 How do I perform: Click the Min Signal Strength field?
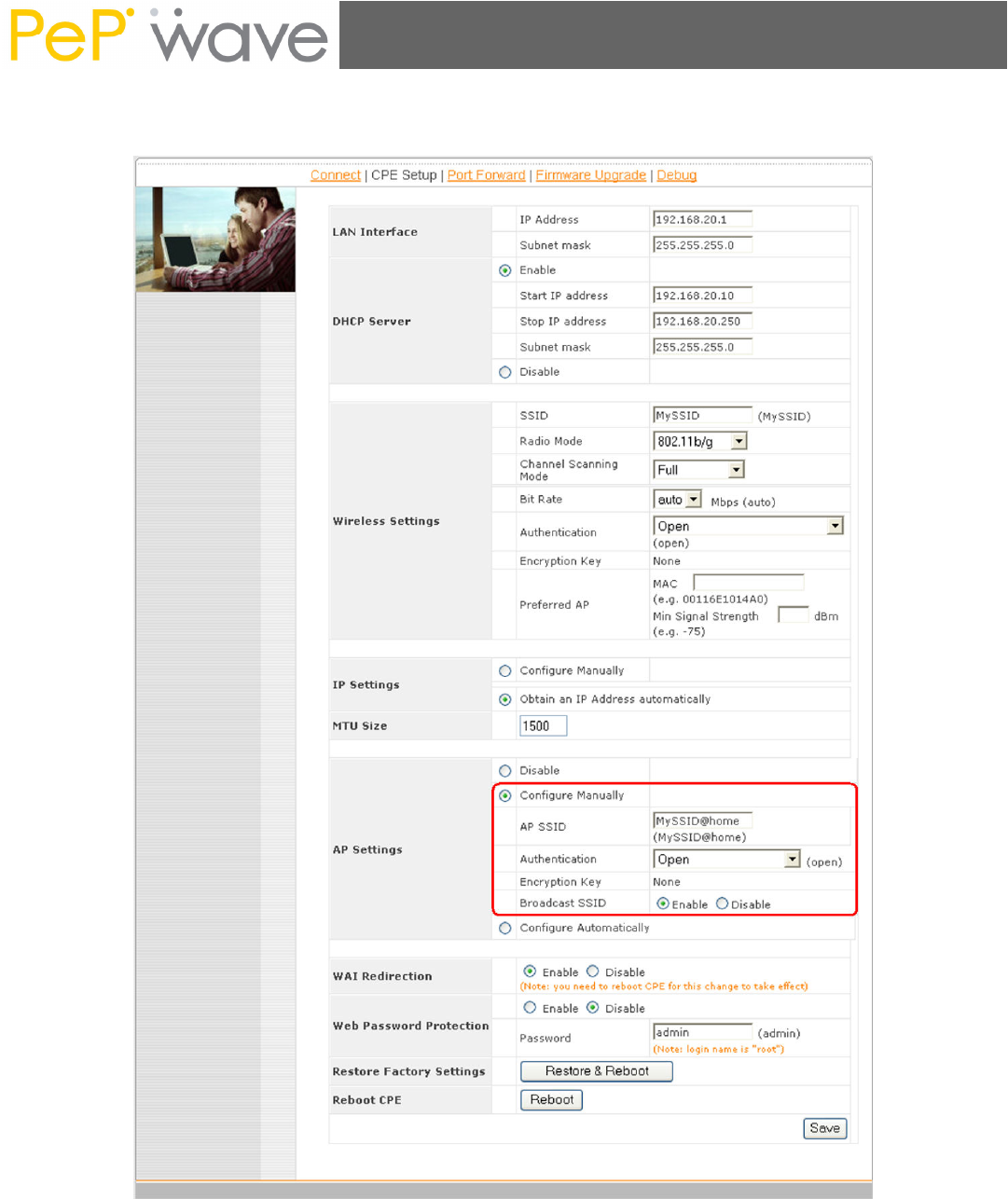[793, 615]
